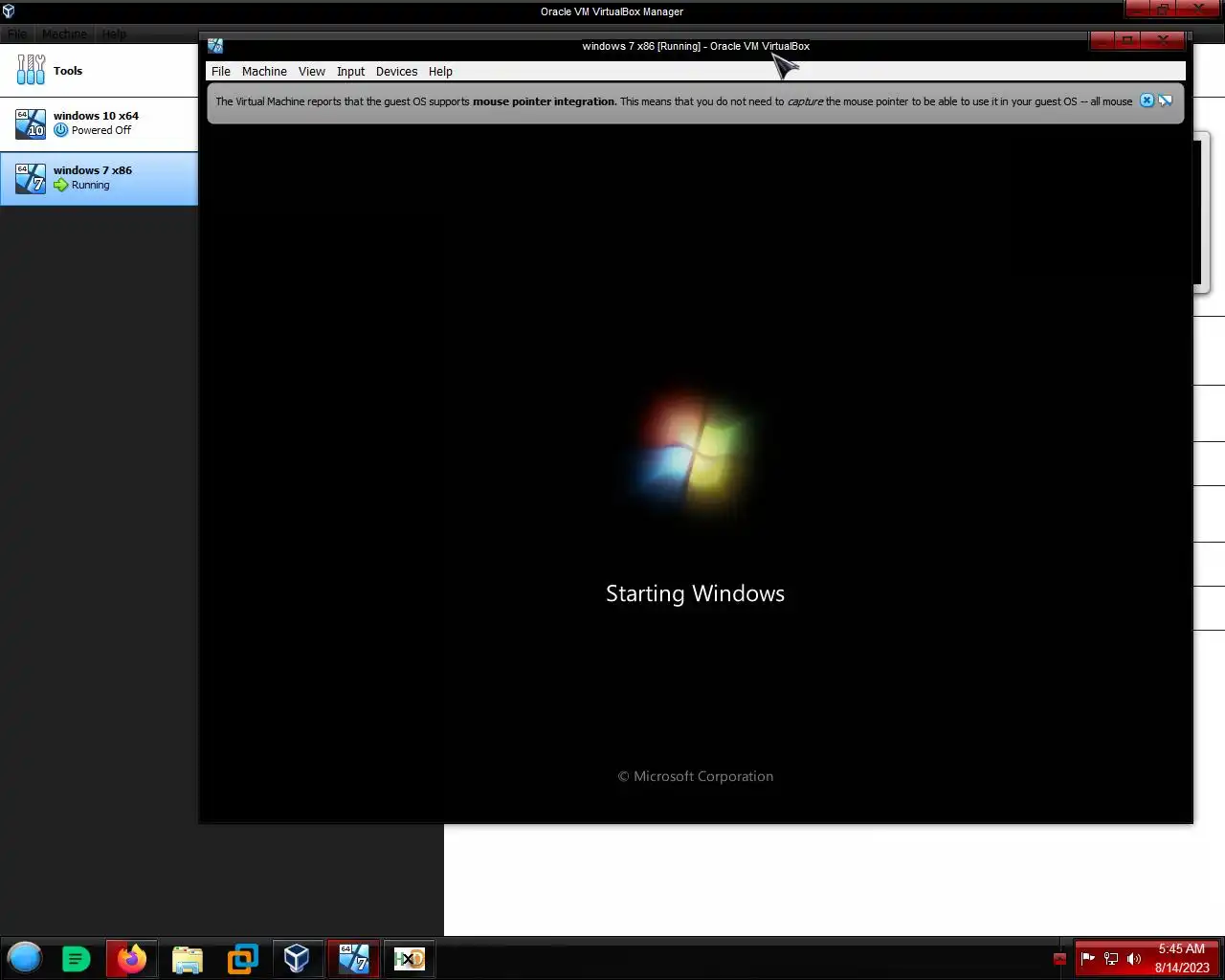Select the windows 10 x64 virtual machine

(x=100, y=123)
